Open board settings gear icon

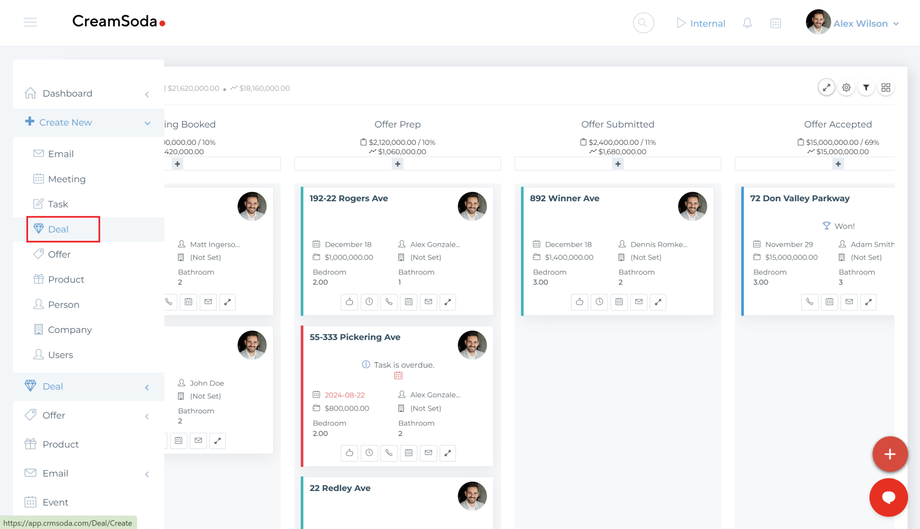pos(846,88)
